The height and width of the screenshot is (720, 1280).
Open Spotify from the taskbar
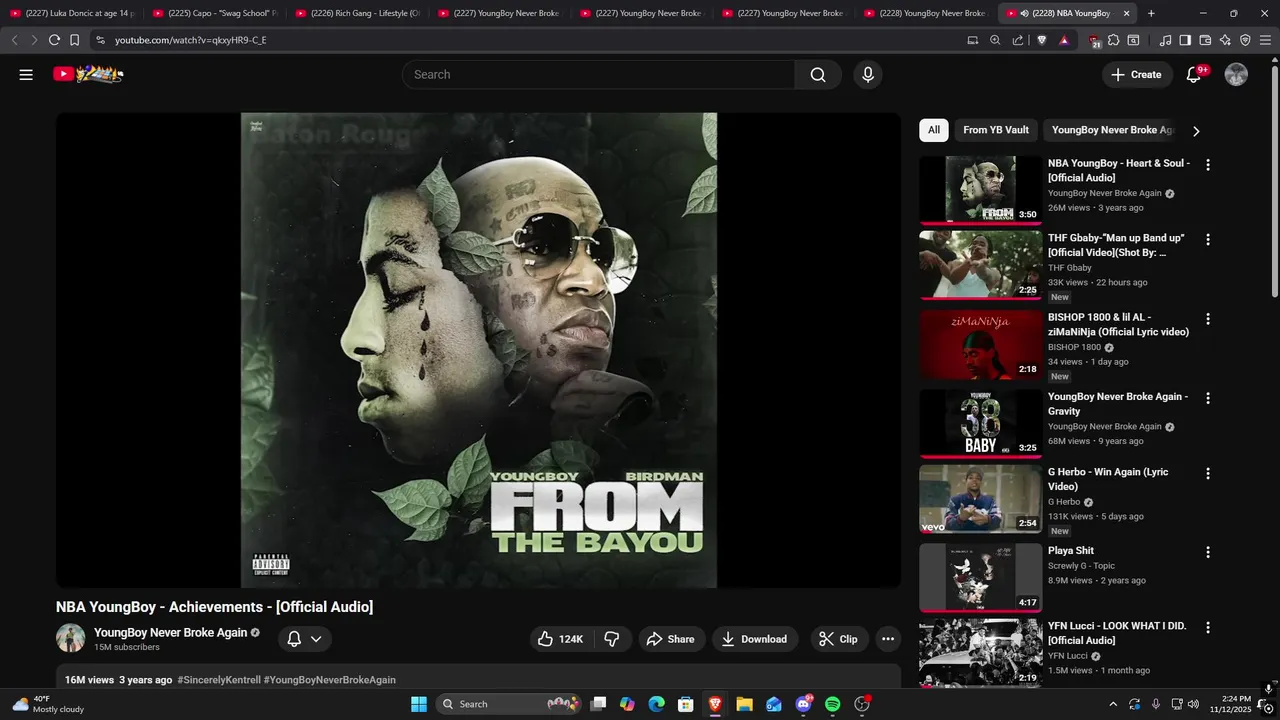[833, 704]
